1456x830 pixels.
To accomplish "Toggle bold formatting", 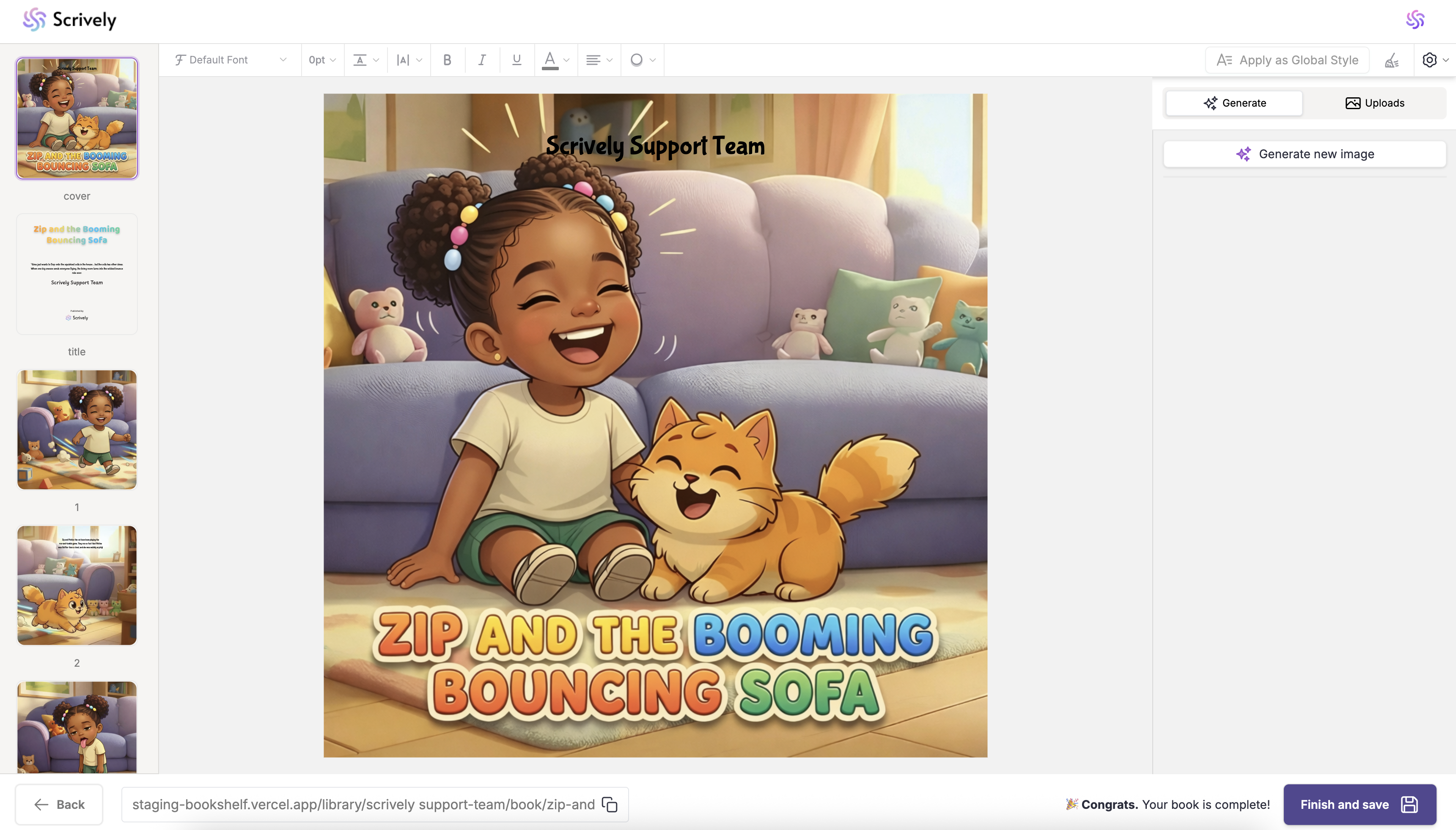I will click(x=448, y=60).
